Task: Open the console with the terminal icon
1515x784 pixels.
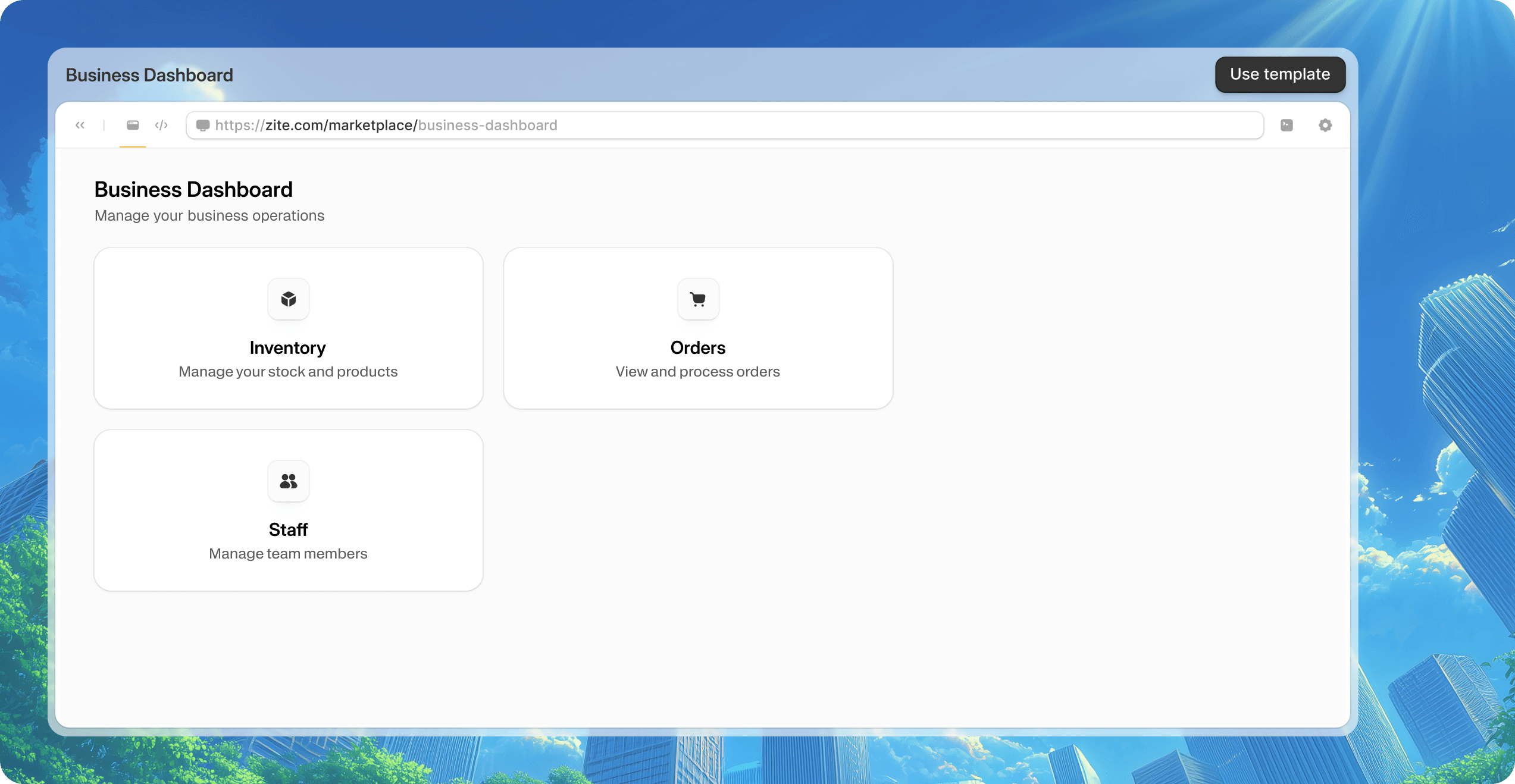Action: 1287,125
